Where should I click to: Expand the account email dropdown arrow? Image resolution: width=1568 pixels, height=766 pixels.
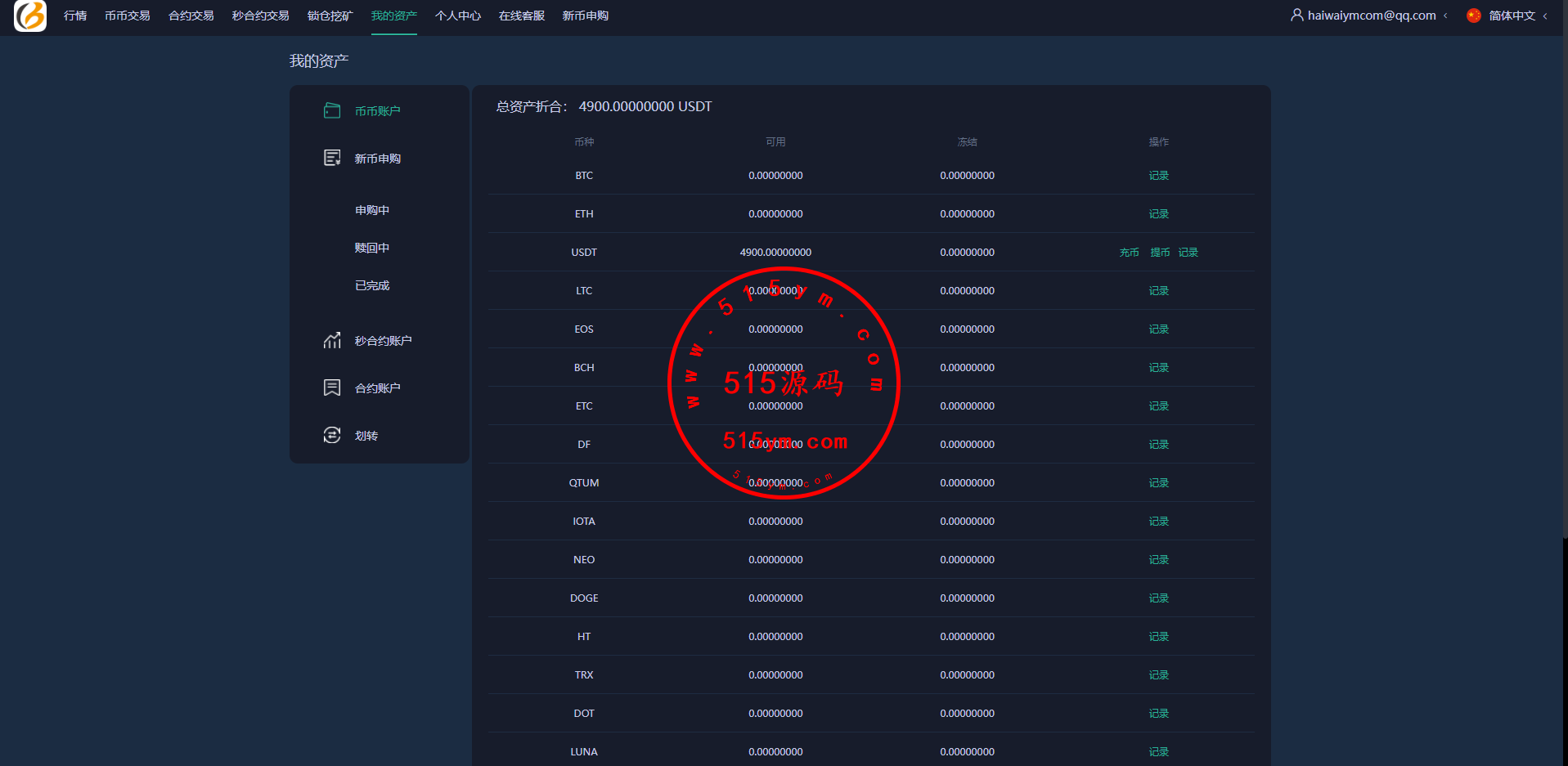(x=1445, y=16)
